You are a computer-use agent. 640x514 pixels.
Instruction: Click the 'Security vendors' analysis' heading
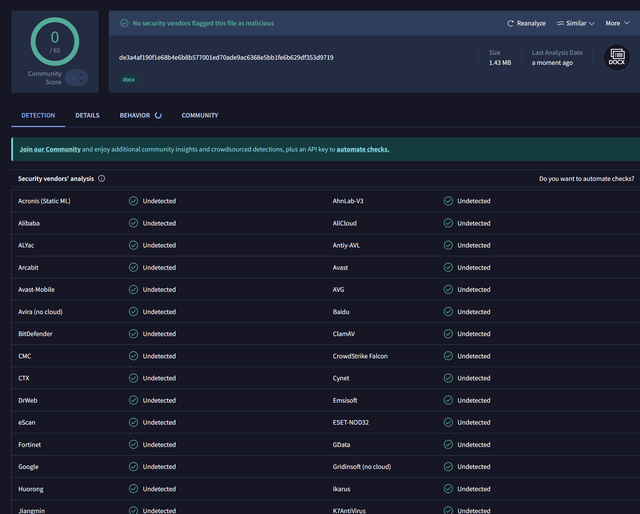click(56, 178)
